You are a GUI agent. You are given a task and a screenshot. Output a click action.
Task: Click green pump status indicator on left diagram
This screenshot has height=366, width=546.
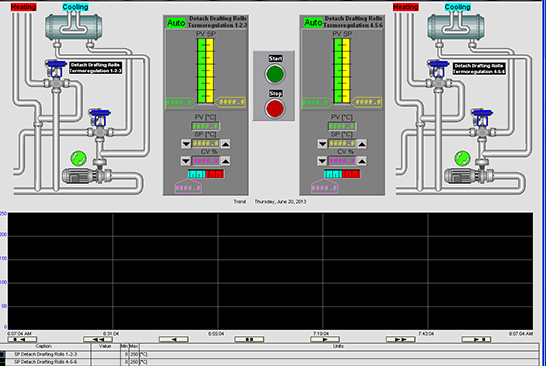pos(78,158)
